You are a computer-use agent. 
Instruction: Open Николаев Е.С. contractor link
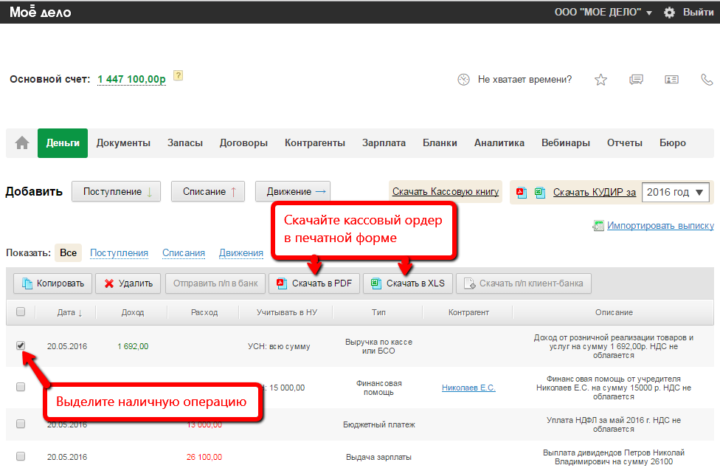coord(468,388)
